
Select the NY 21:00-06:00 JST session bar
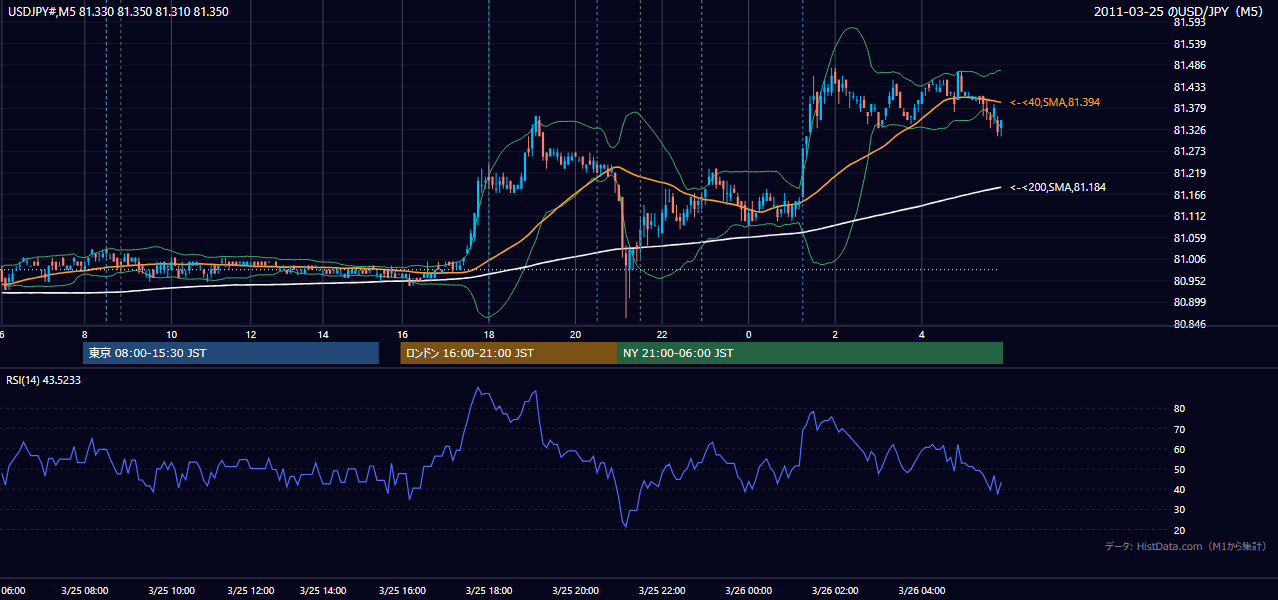pyautogui.click(x=810, y=353)
